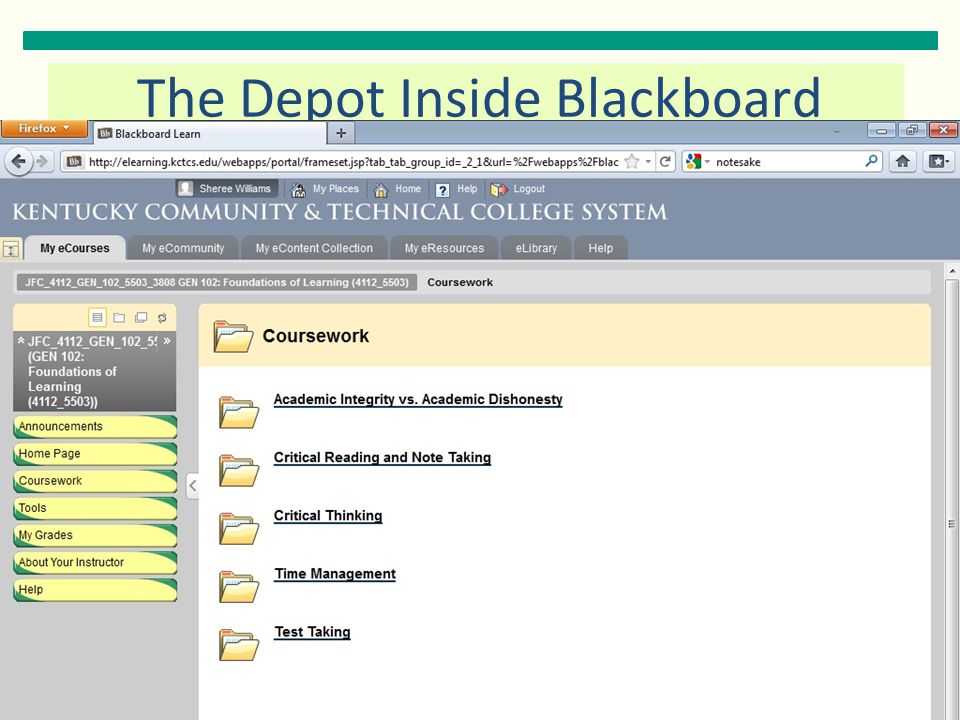Click the vertical scrollbar thumb
Screen dimensions: 960x720
[952, 523]
